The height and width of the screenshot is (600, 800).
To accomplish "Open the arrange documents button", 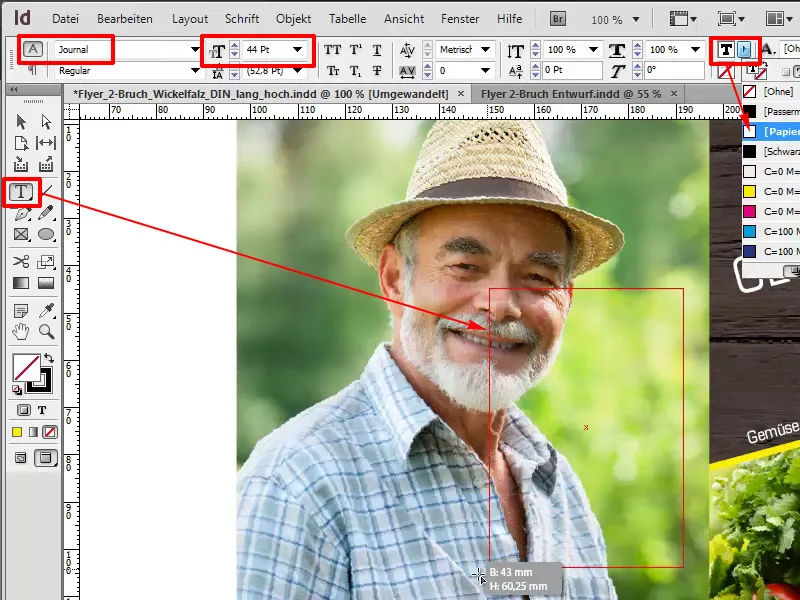I will point(779,19).
